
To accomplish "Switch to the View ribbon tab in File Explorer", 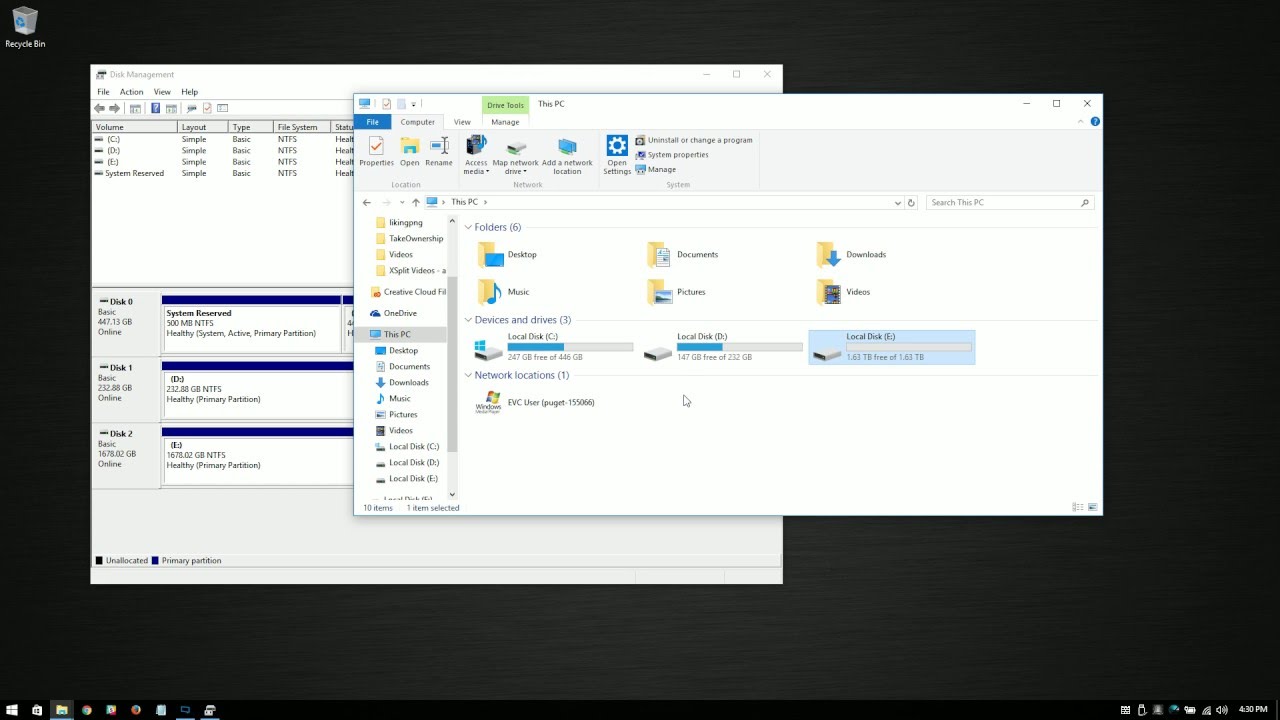I will [x=462, y=122].
